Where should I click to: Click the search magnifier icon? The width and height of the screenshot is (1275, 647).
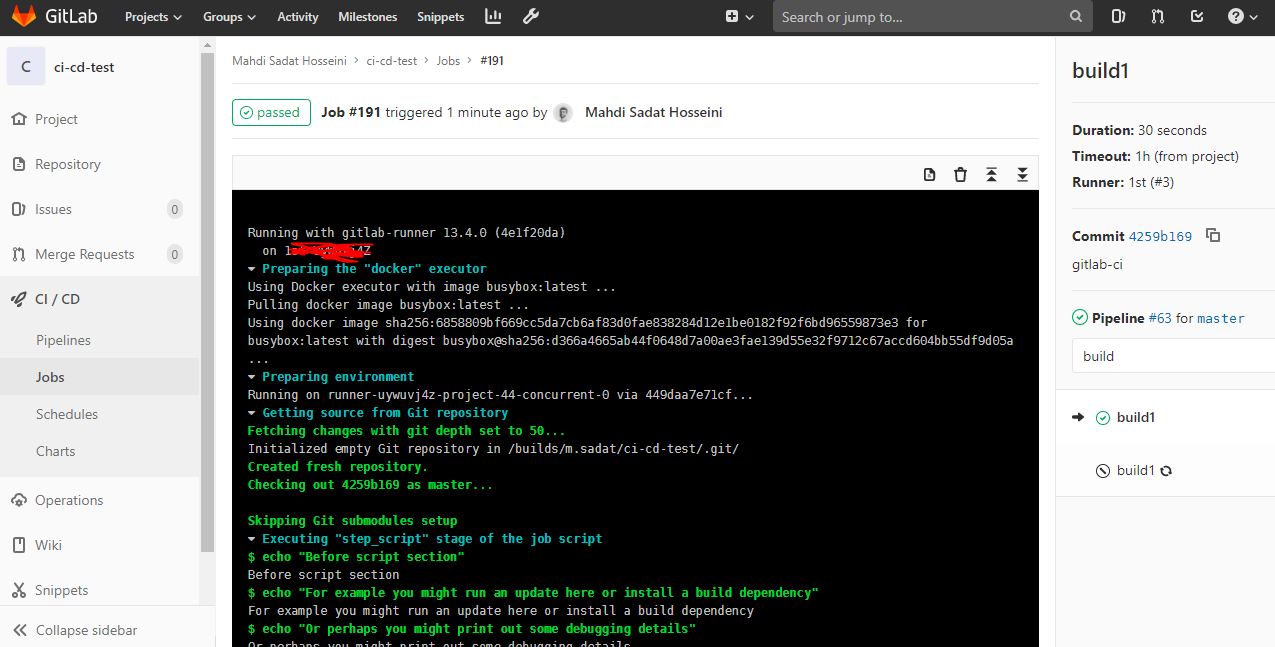[1076, 17]
